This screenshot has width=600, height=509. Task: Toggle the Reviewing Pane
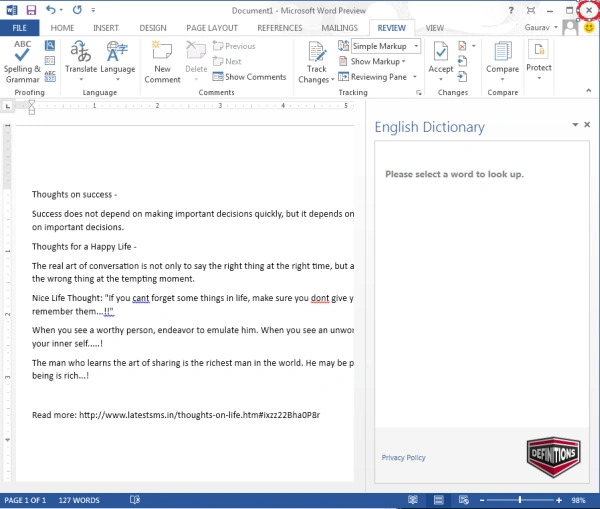click(372, 77)
